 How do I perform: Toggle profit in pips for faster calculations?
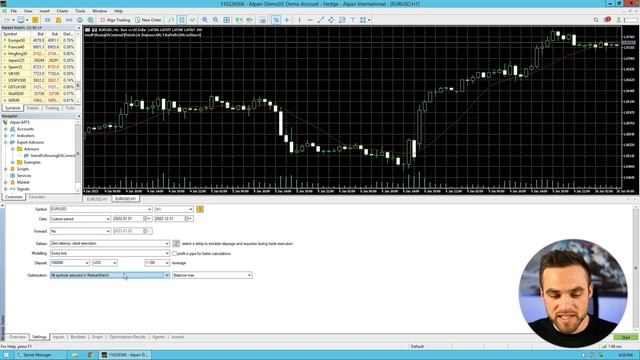pyautogui.click(x=175, y=253)
